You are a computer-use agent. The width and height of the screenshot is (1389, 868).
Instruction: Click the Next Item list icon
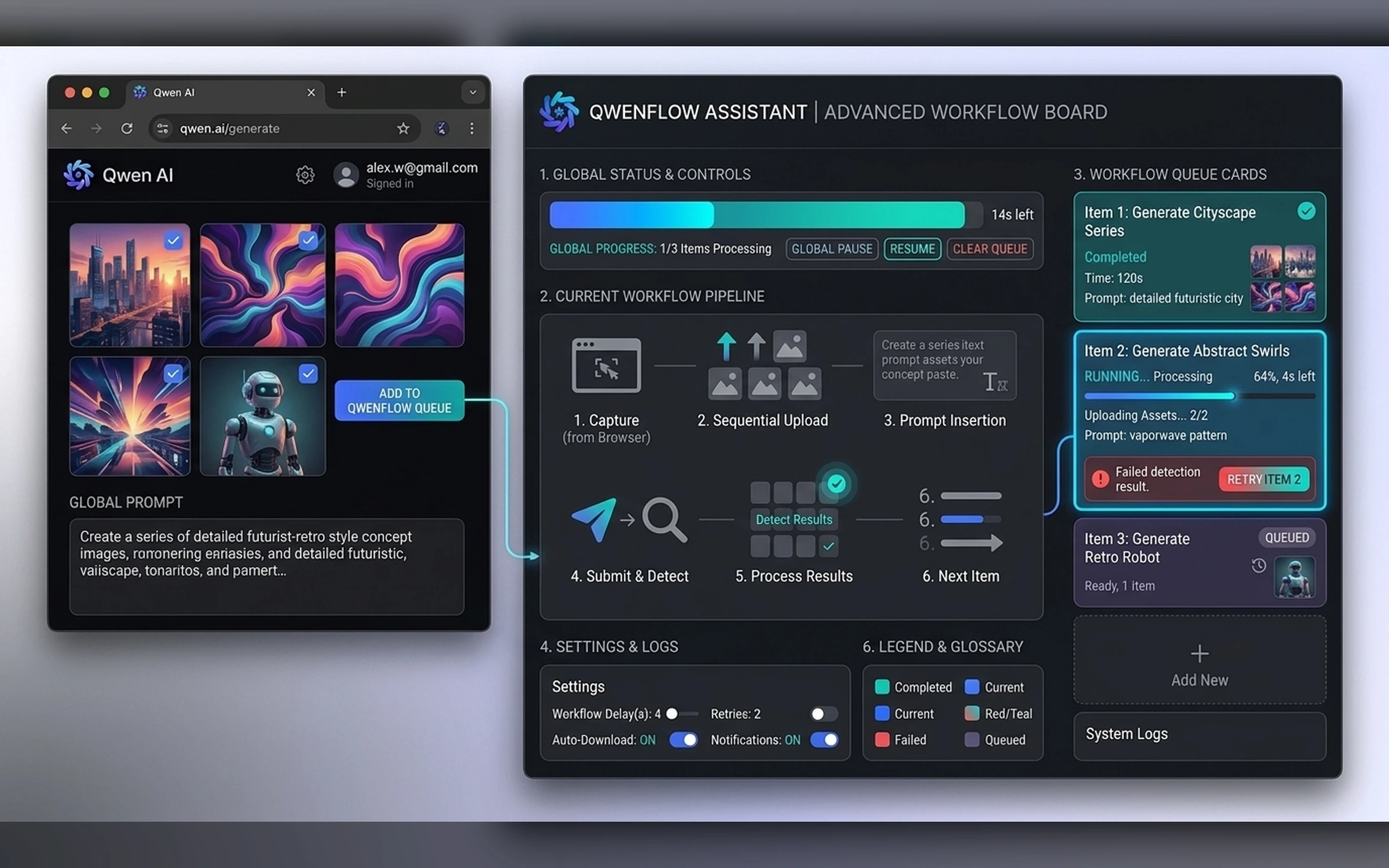[961, 520]
